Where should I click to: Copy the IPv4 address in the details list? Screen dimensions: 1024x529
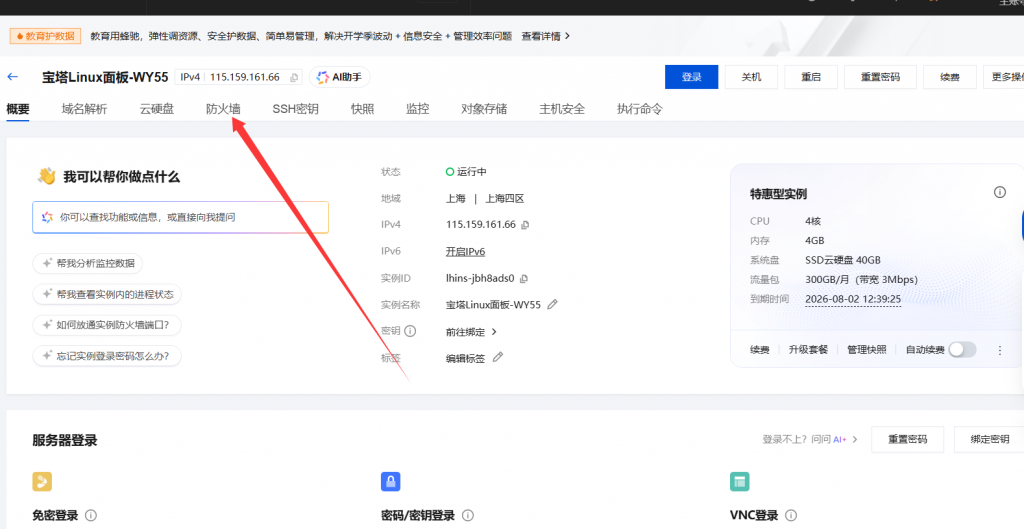[x=525, y=225]
